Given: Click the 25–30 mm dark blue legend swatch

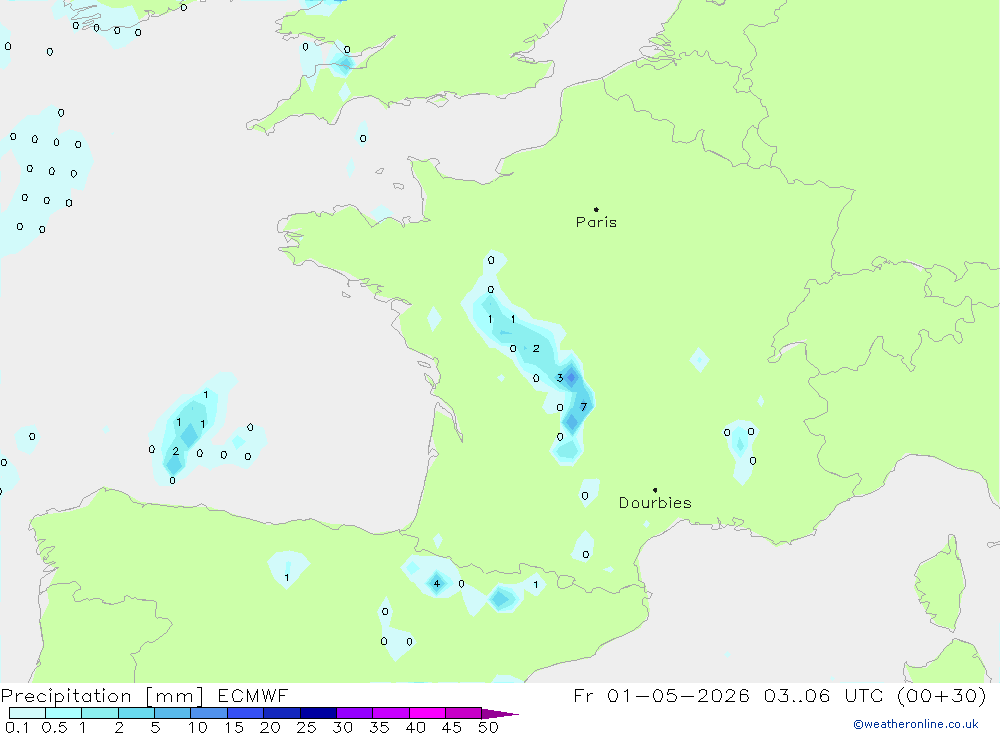Looking at the screenshot, I should (318, 713).
